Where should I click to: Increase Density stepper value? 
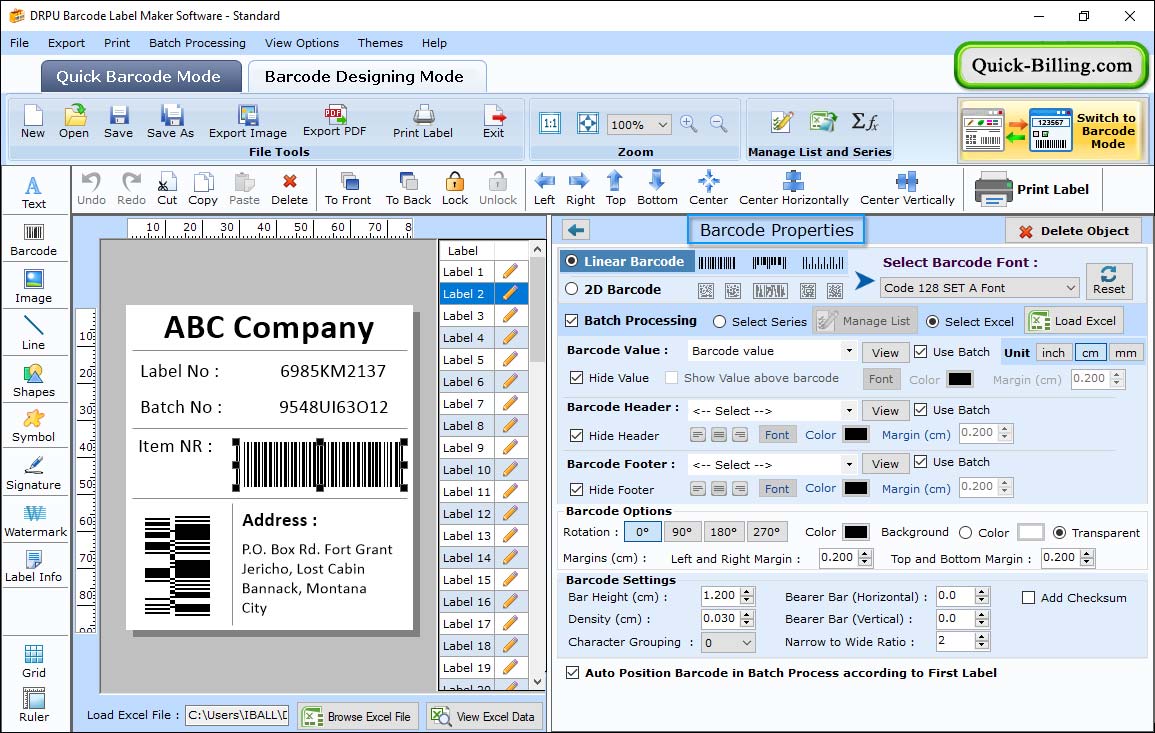[x=747, y=614]
